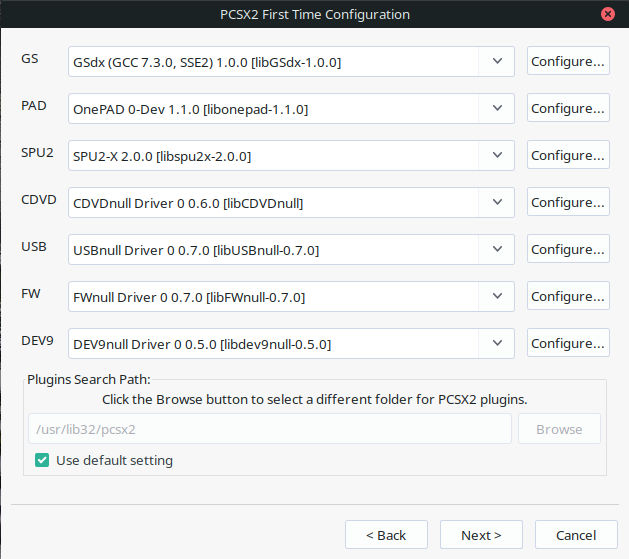Click the plugins search path field
The width and height of the screenshot is (629, 559).
(x=269, y=429)
